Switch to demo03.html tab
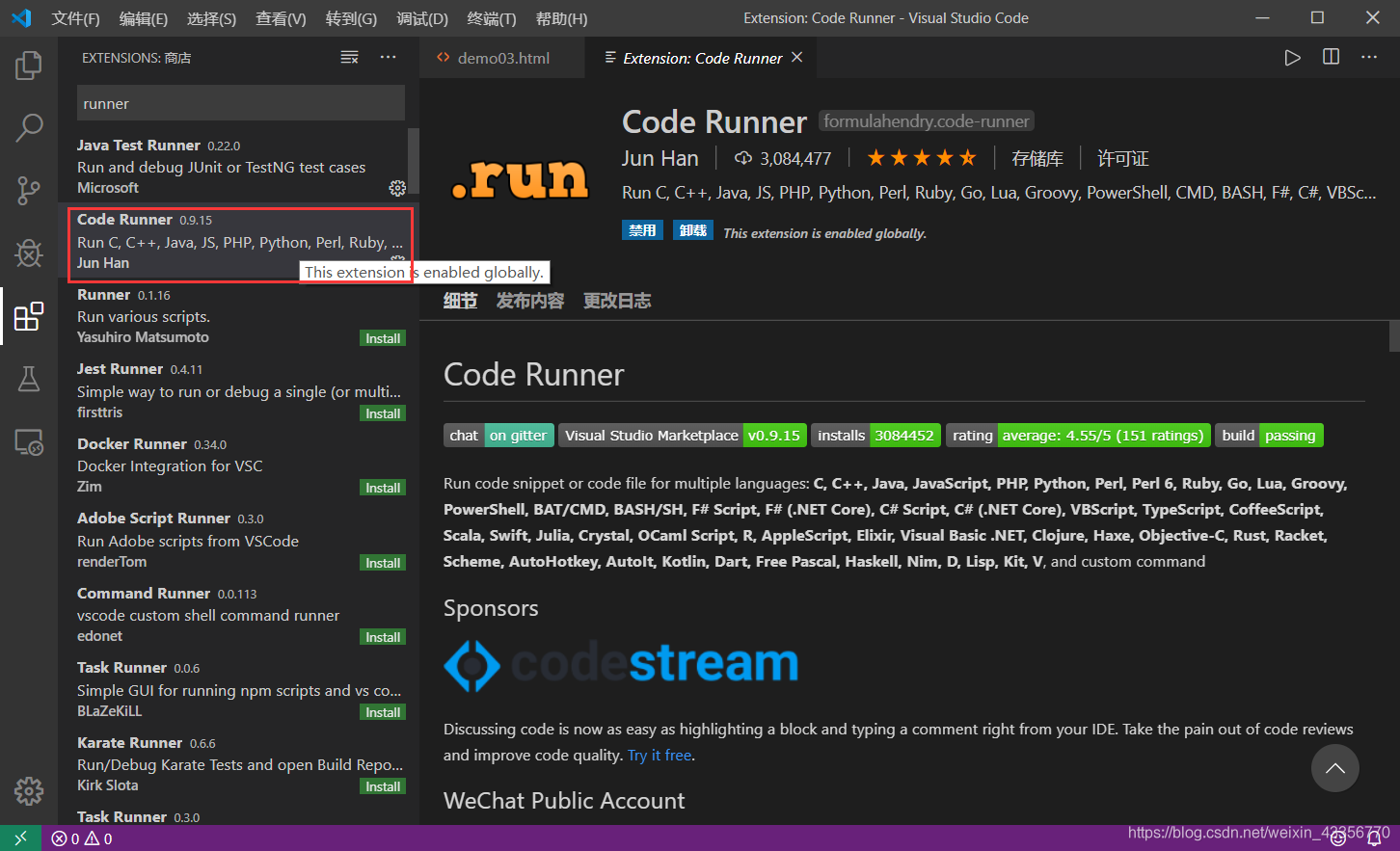 502,58
